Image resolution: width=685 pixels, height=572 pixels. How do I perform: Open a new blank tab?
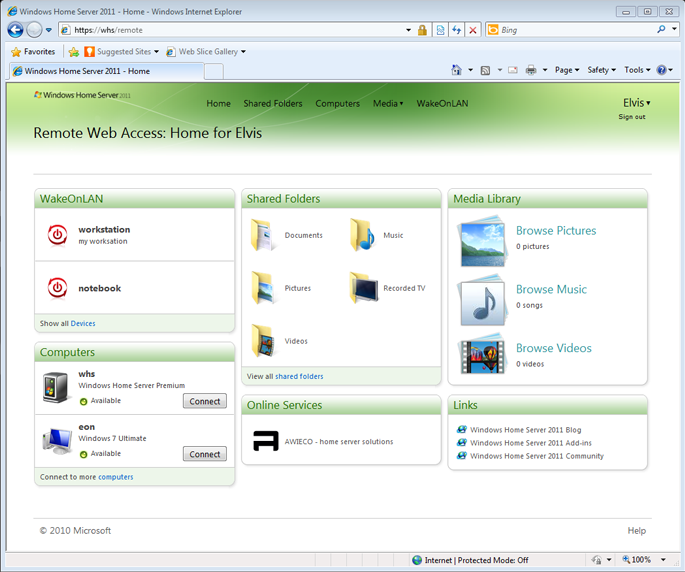214,71
